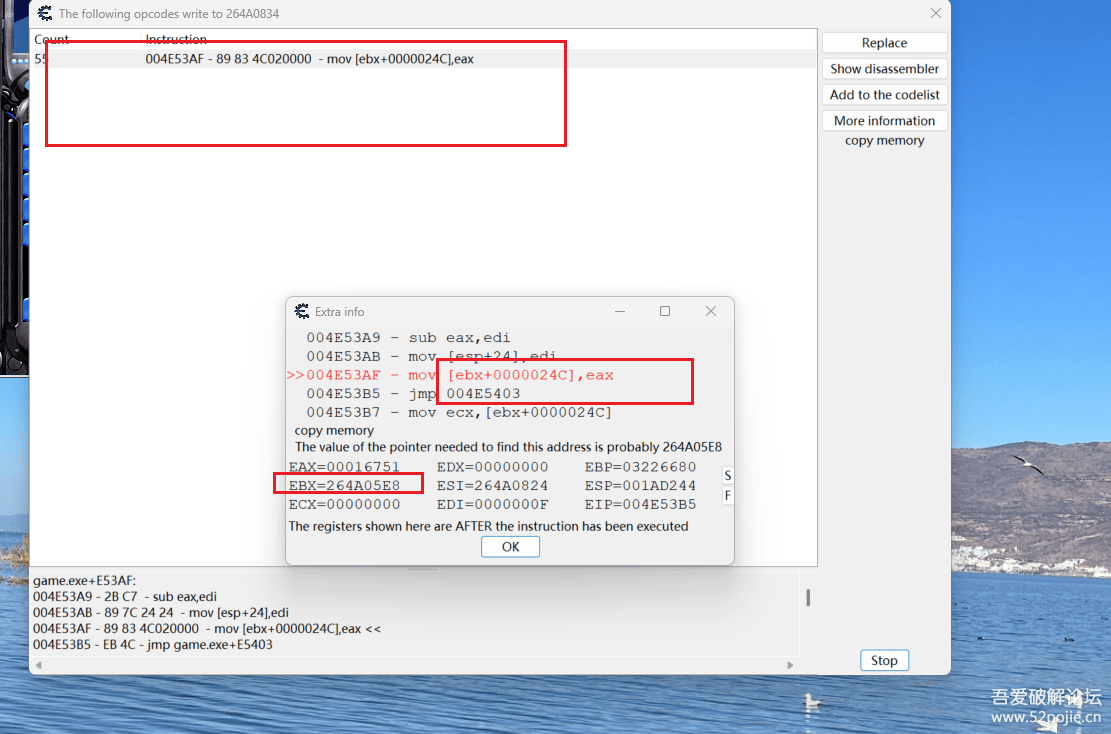Click line 004E53AB mov [esp+24],edi in Extra info
This screenshot has width=1111, height=734.
coord(432,356)
